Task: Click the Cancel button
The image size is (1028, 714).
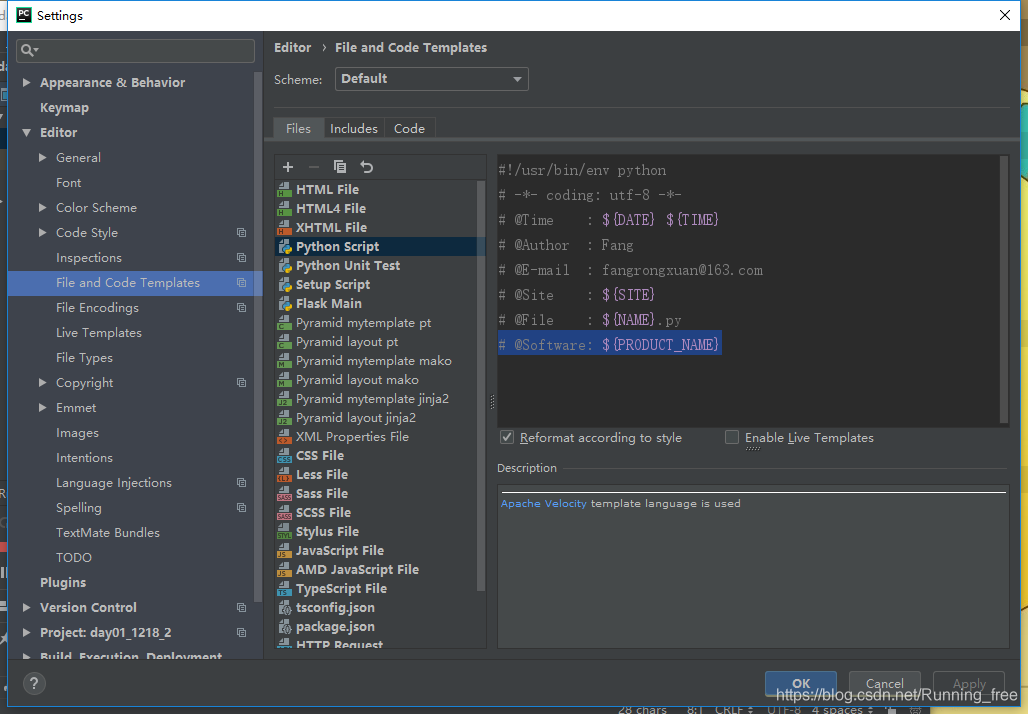Action: point(884,683)
